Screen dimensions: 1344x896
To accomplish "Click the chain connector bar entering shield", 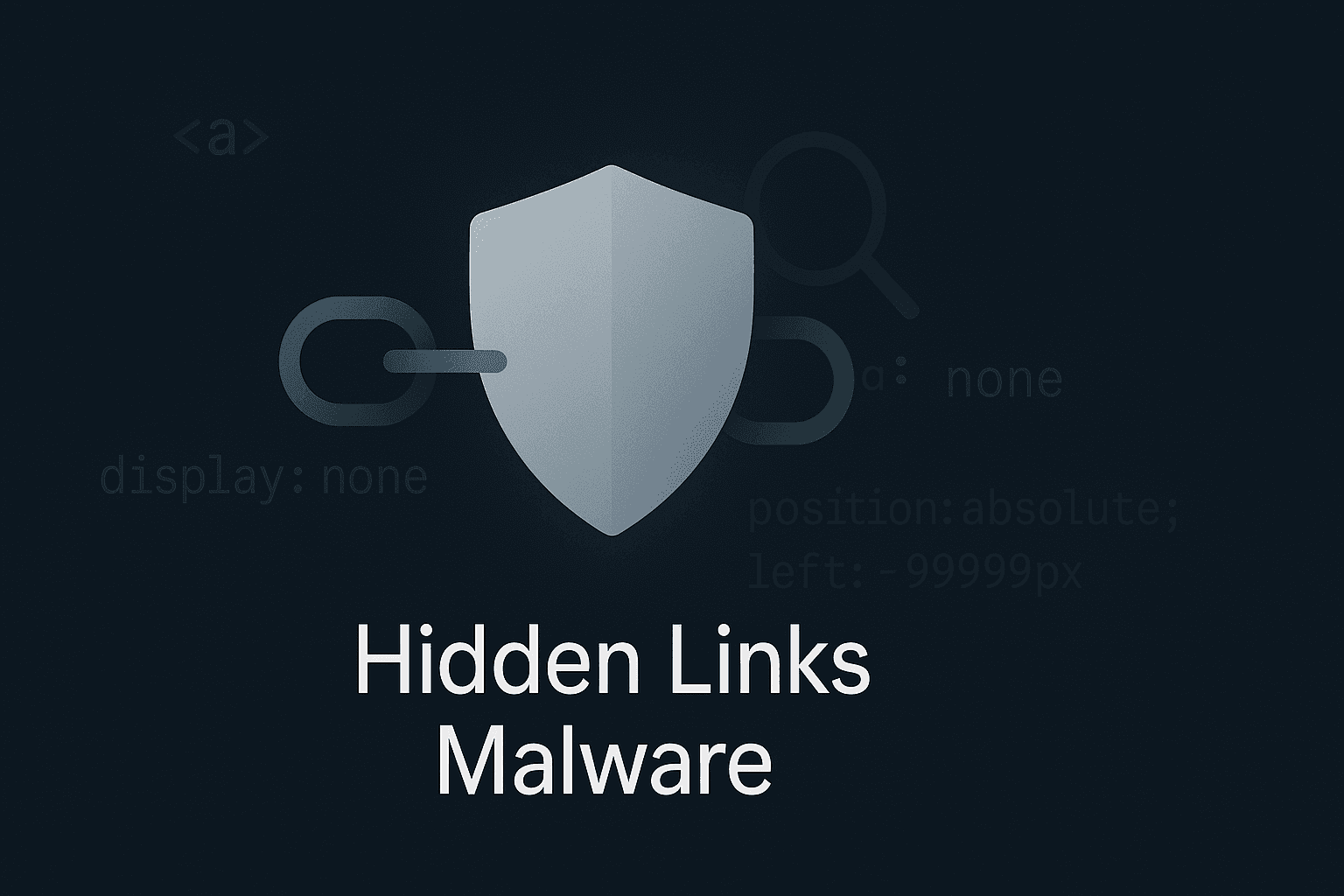I will click(444, 360).
